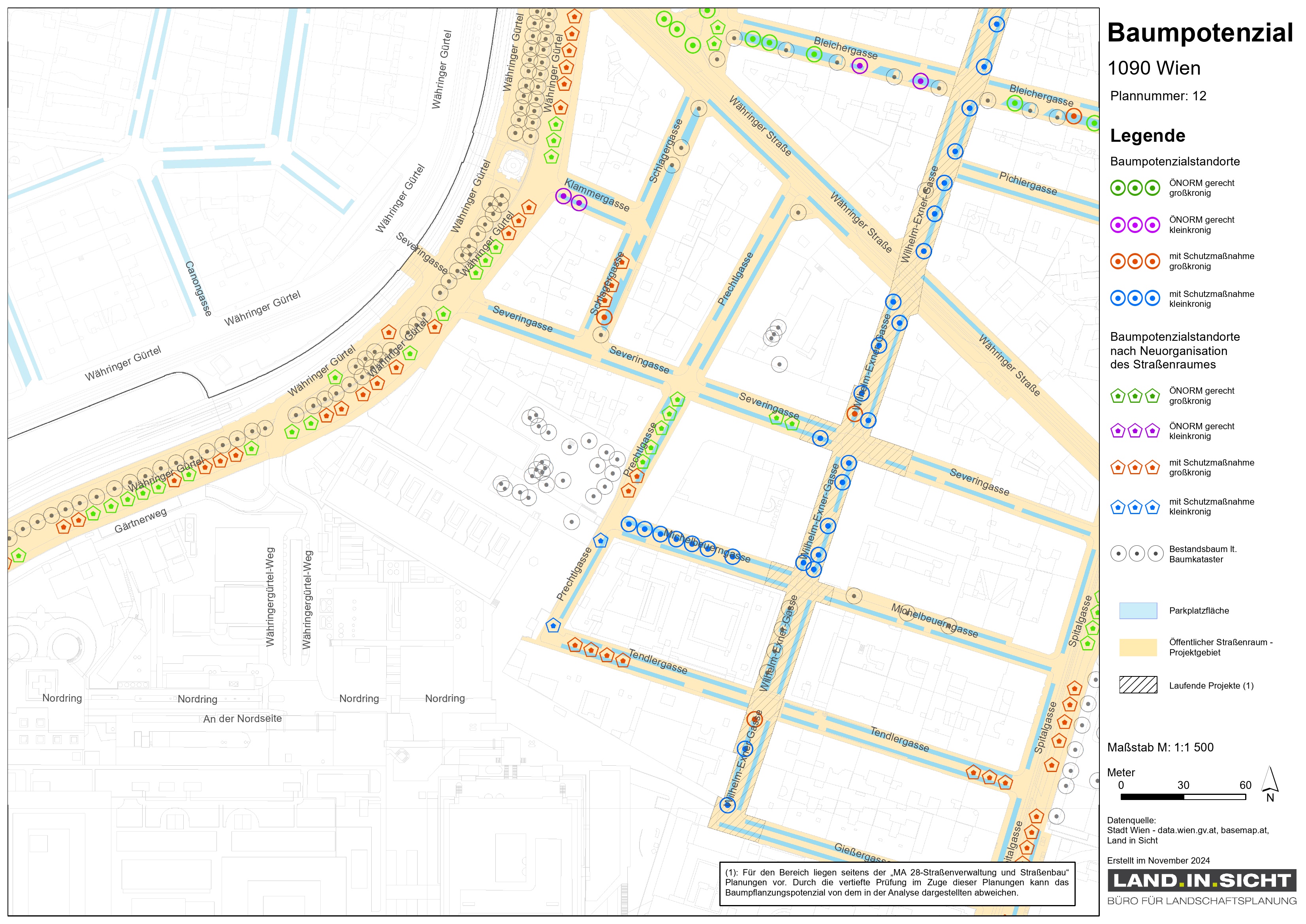Screen dimensions: 1306x924
Task: Click the beige Öffentlicher Straßenraum swatch
Action: (1138, 648)
